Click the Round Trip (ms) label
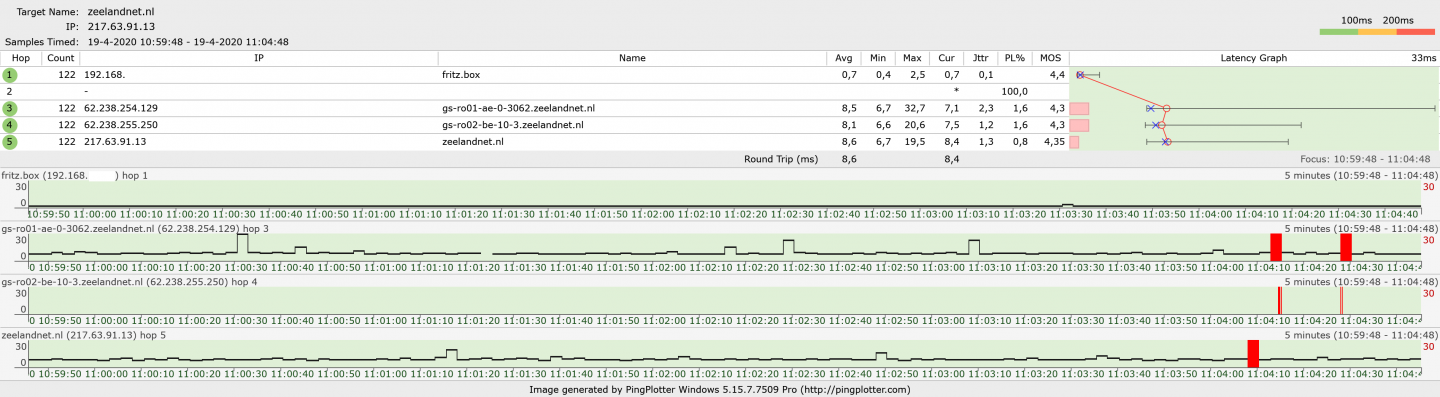 [x=781, y=159]
